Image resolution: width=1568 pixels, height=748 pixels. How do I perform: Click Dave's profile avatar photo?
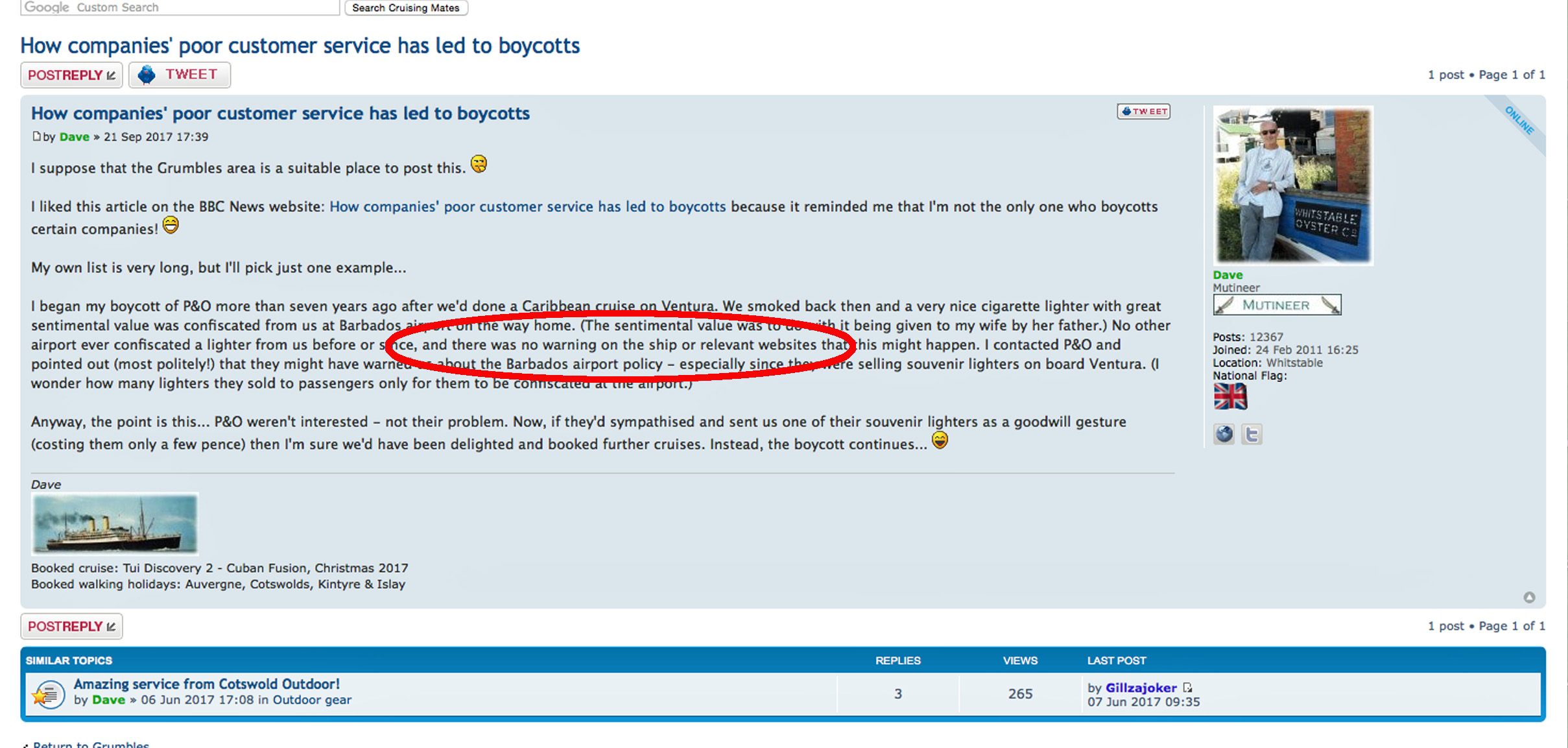click(x=1292, y=186)
